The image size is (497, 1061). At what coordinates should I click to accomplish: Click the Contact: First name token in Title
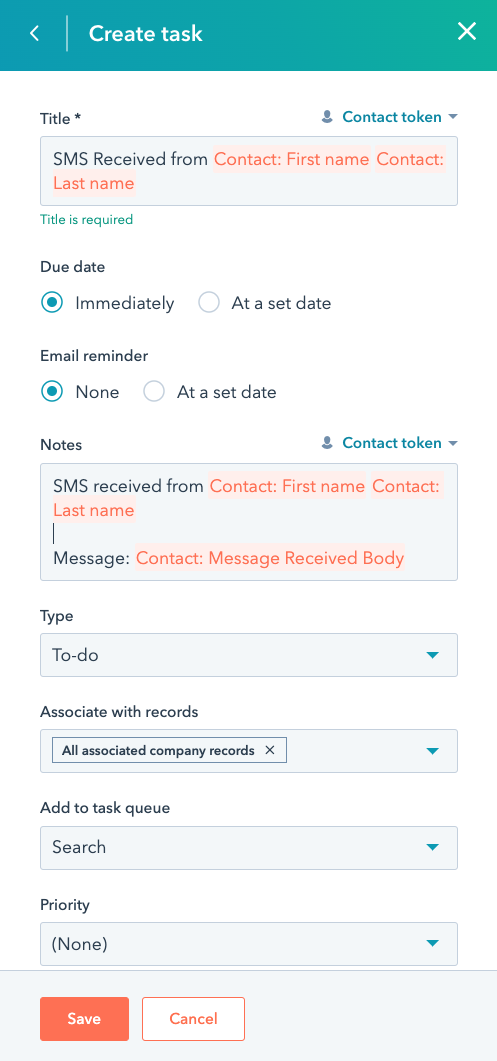(x=293, y=160)
